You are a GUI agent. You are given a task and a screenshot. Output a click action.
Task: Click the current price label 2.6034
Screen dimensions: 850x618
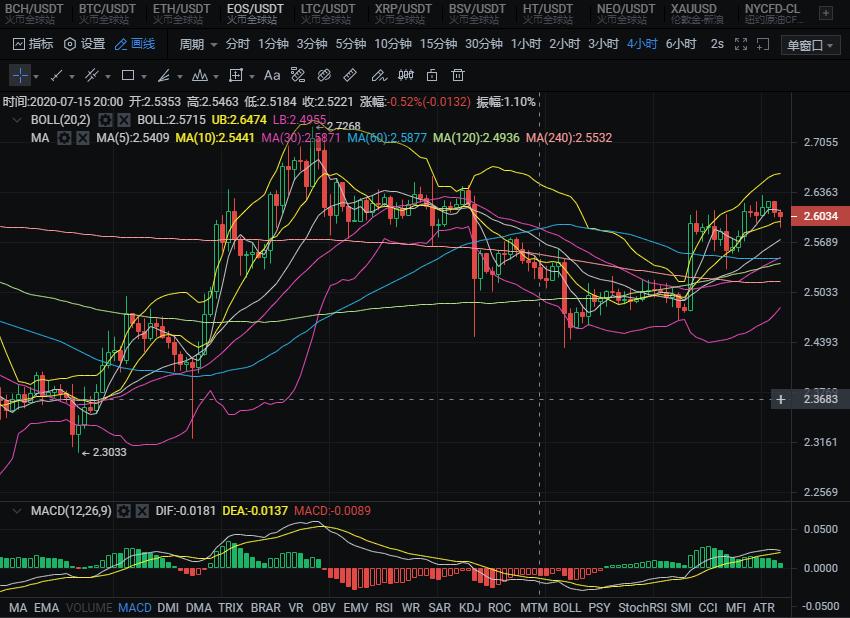pos(820,216)
